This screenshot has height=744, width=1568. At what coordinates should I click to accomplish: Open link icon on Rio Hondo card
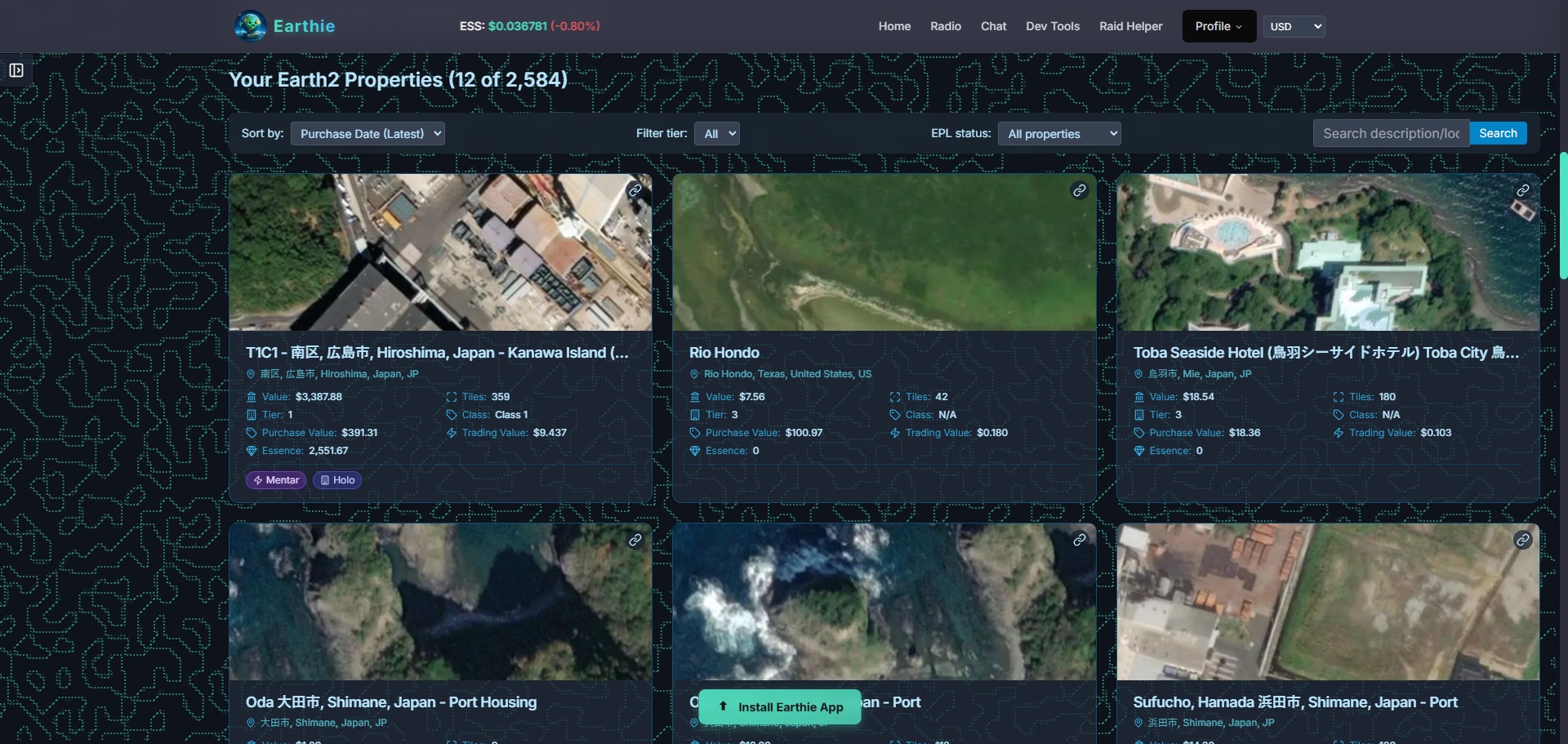[x=1080, y=190]
